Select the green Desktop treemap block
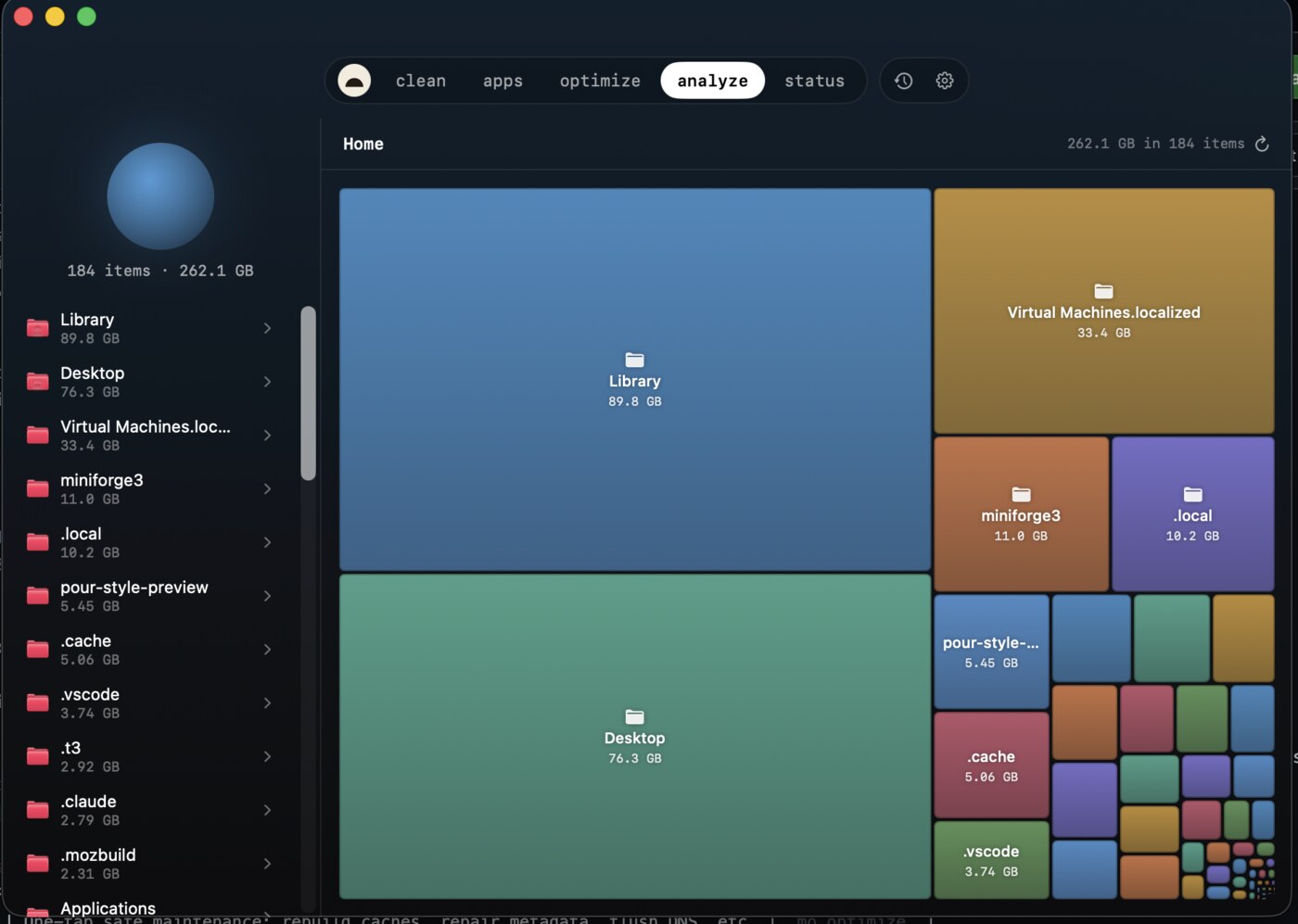The width and height of the screenshot is (1298, 924). click(x=635, y=737)
